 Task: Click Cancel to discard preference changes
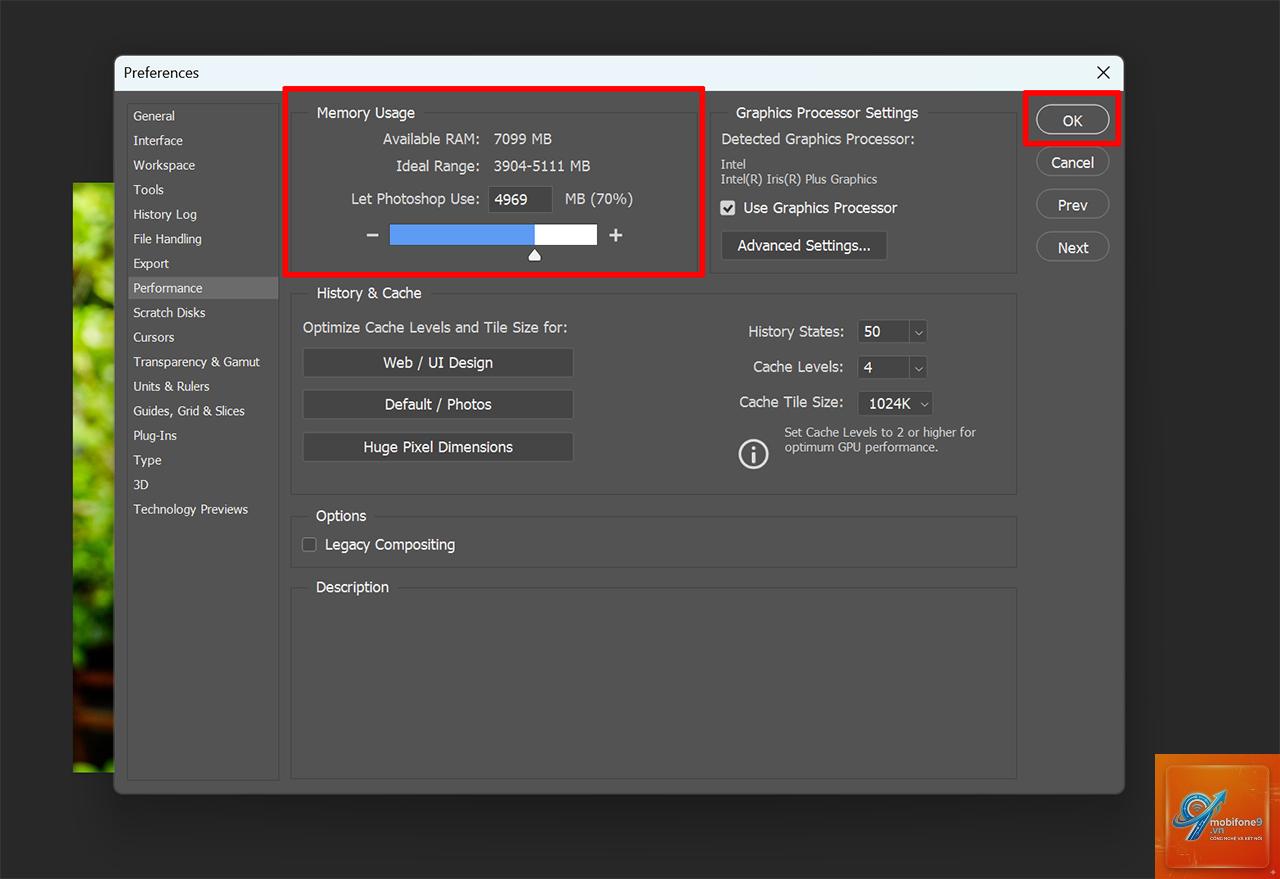click(x=1073, y=162)
